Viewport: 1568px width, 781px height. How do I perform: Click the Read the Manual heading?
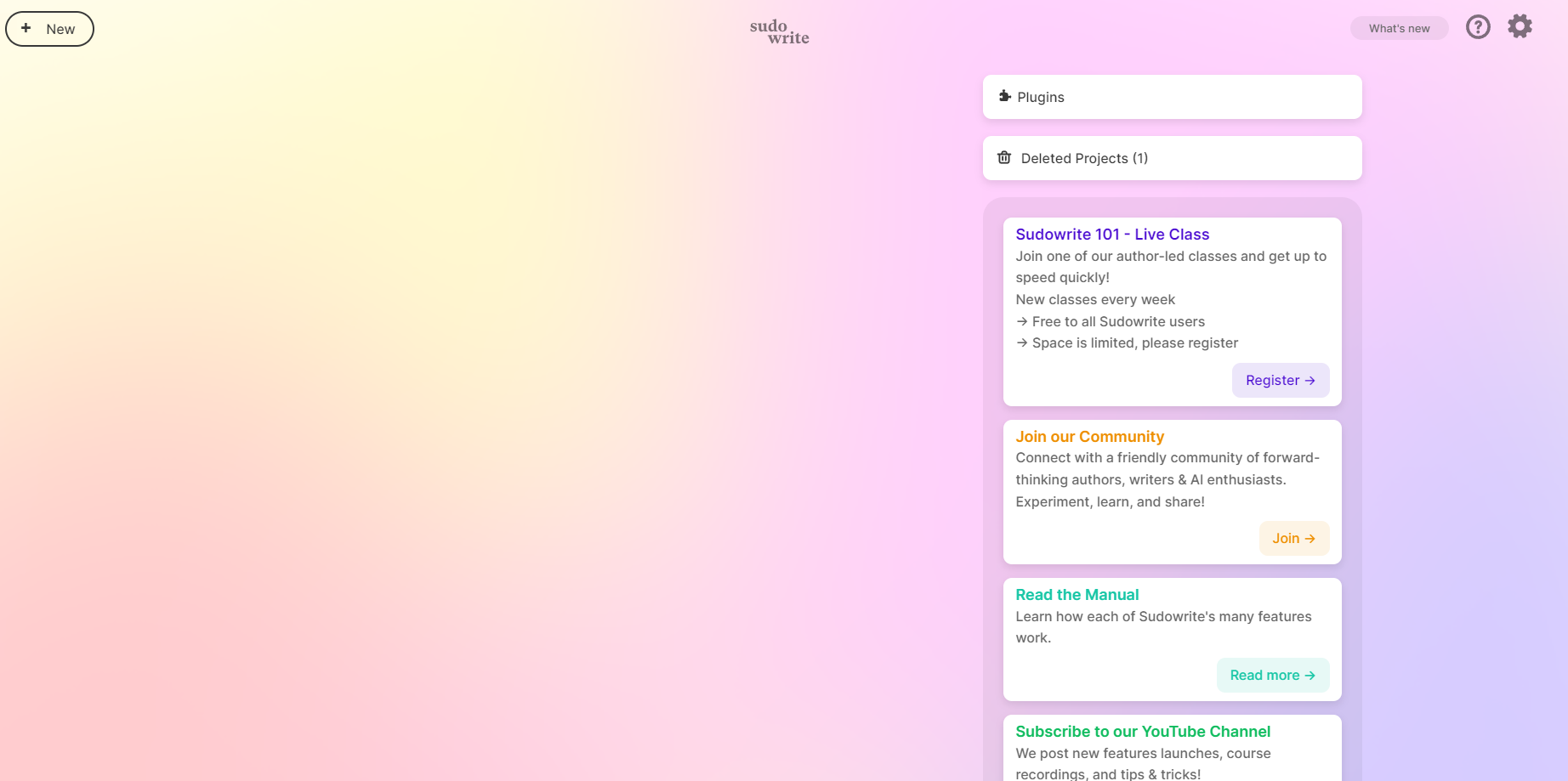pyautogui.click(x=1077, y=595)
